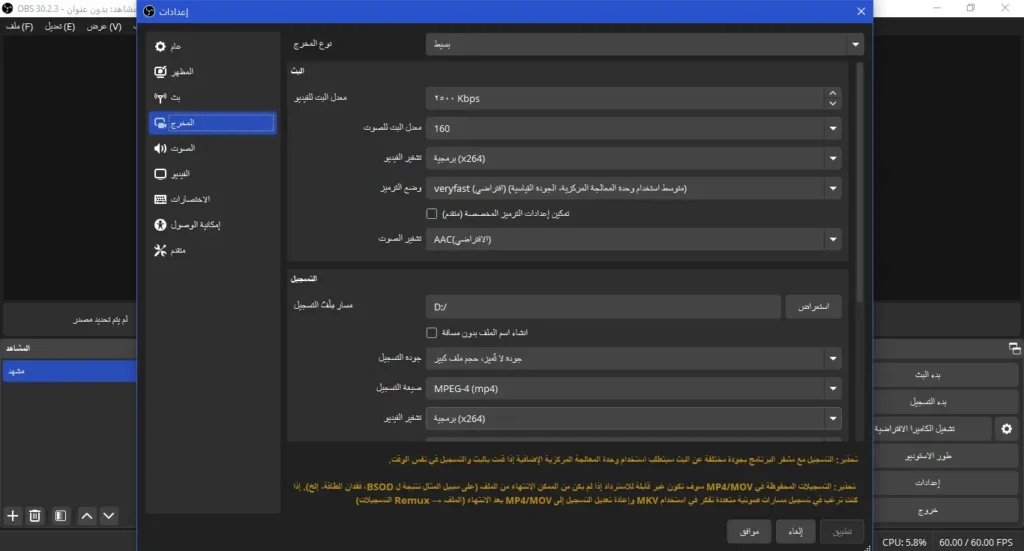This screenshot has height=551, width=1024.
Task: Click Start Recording (بدء التسجيل) in main window
Action: tap(945, 401)
